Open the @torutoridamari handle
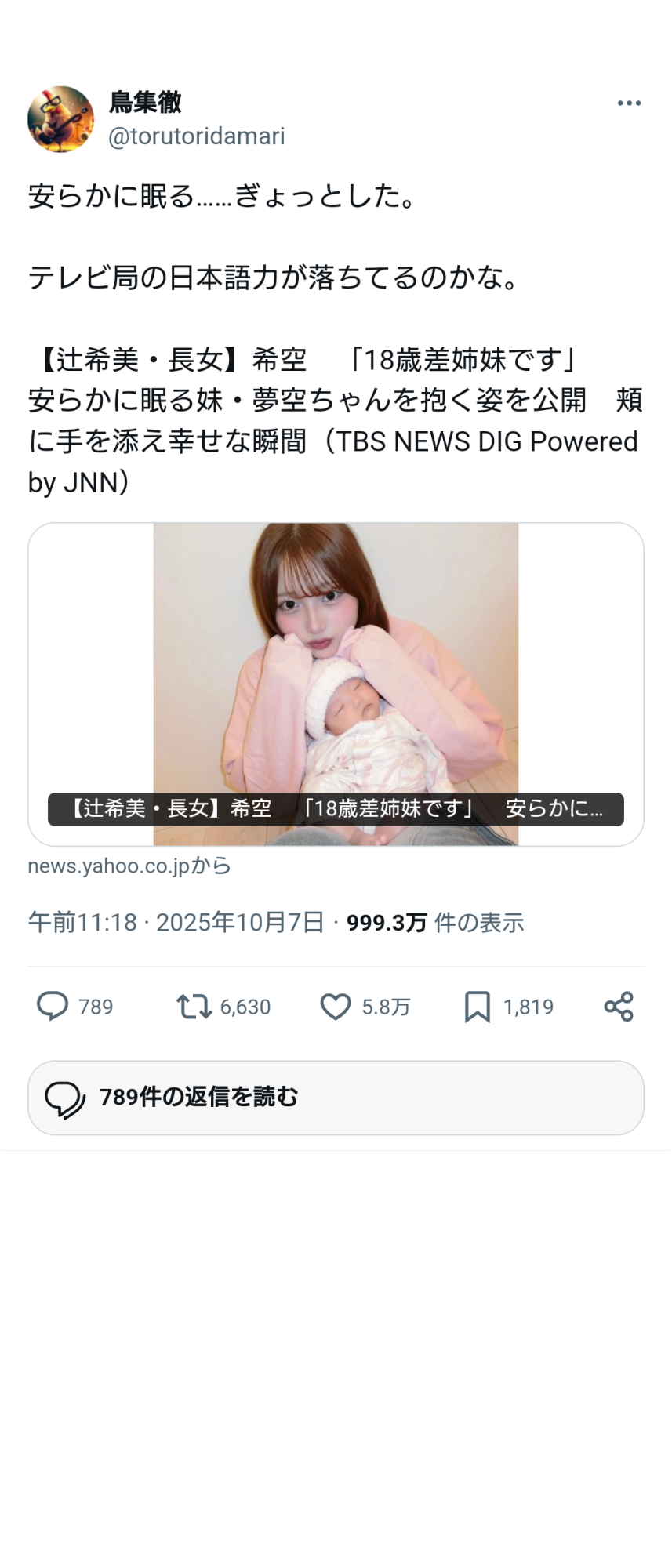 pos(196,136)
